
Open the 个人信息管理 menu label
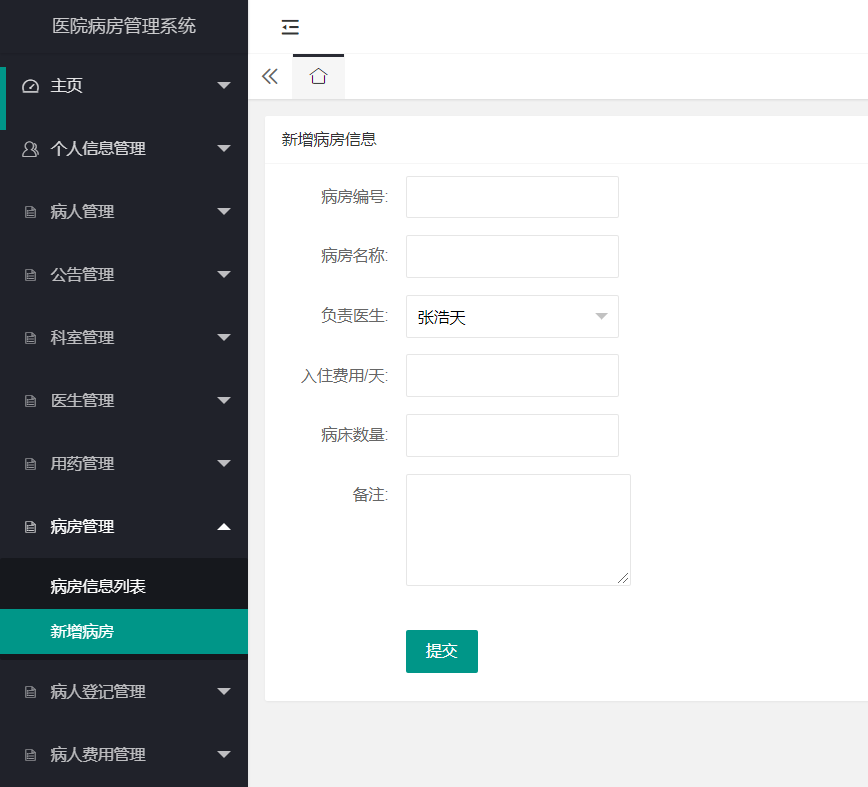click(98, 149)
